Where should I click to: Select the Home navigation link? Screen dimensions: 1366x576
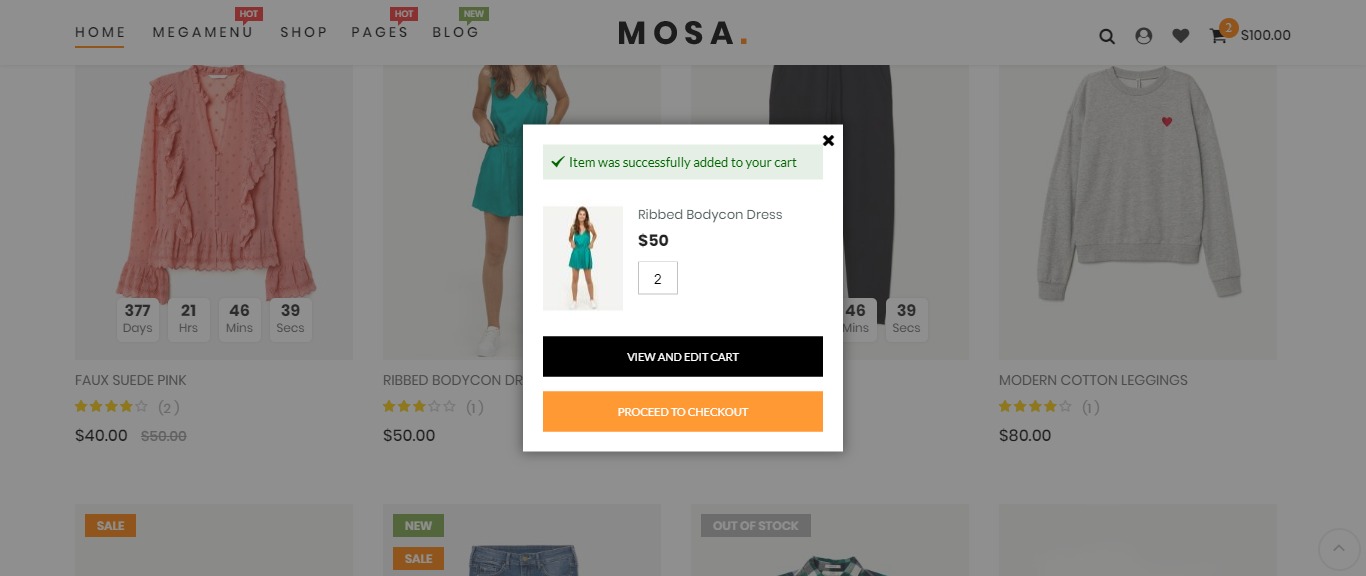tap(100, 32)
